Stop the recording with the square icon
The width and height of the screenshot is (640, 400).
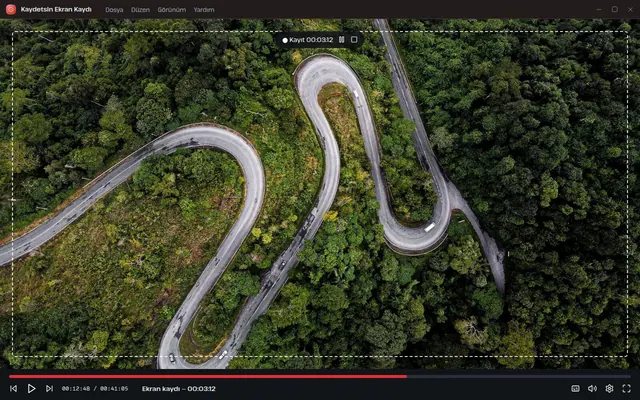point(354,40)
